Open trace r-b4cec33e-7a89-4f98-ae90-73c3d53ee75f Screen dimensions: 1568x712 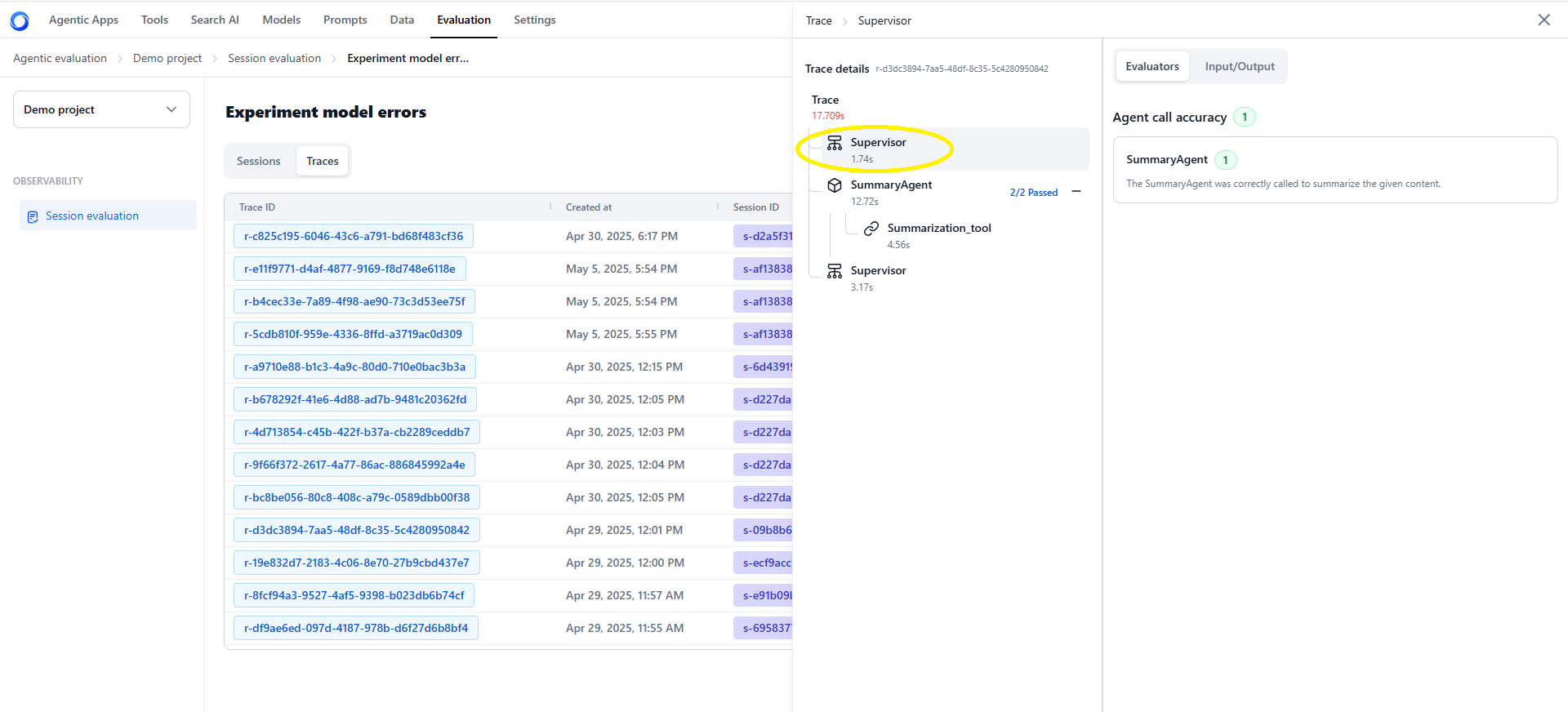click(x=354, y=301)
